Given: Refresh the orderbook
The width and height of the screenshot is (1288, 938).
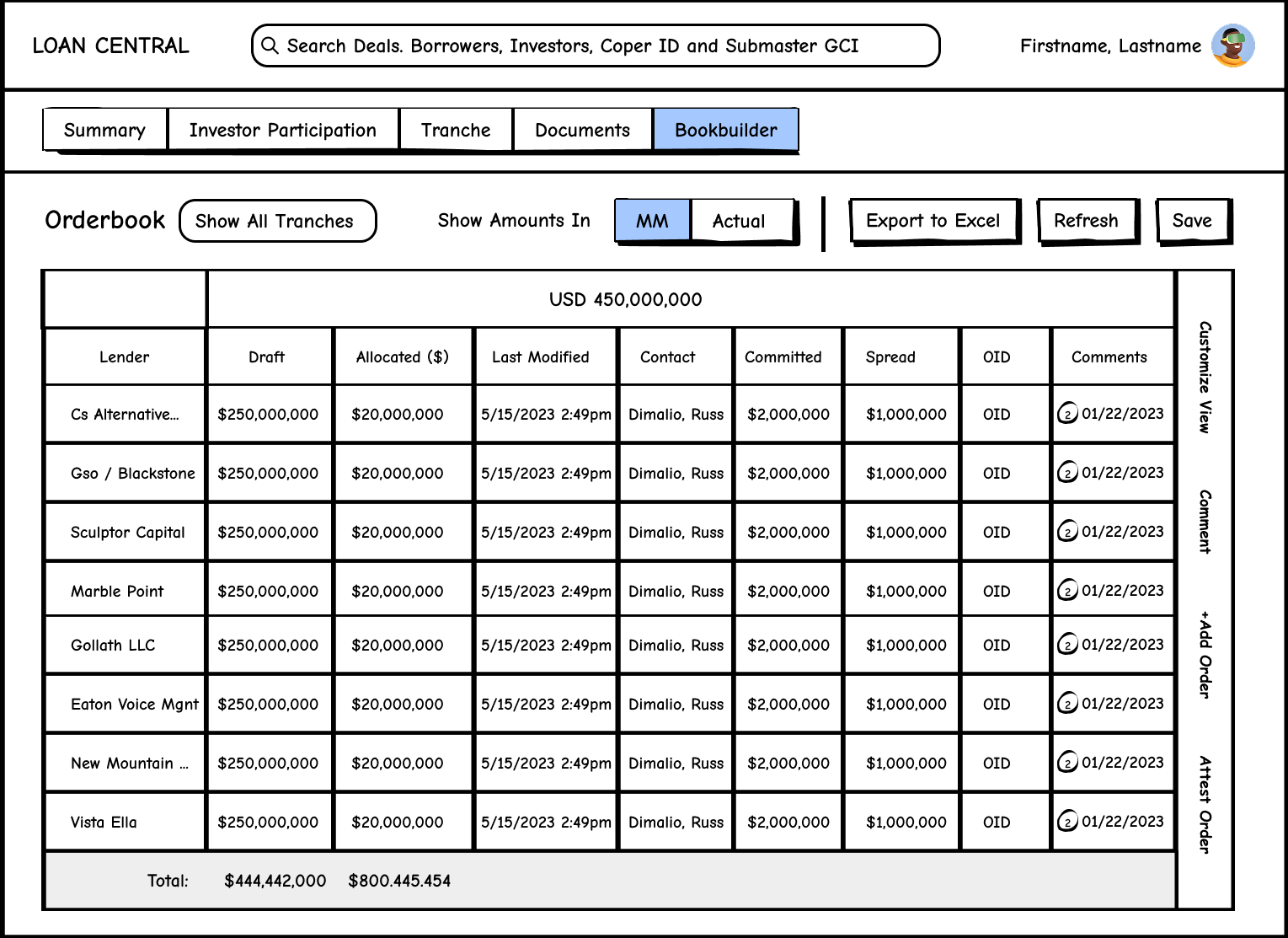Looking at the screenshot, I should coord(1088,221).
